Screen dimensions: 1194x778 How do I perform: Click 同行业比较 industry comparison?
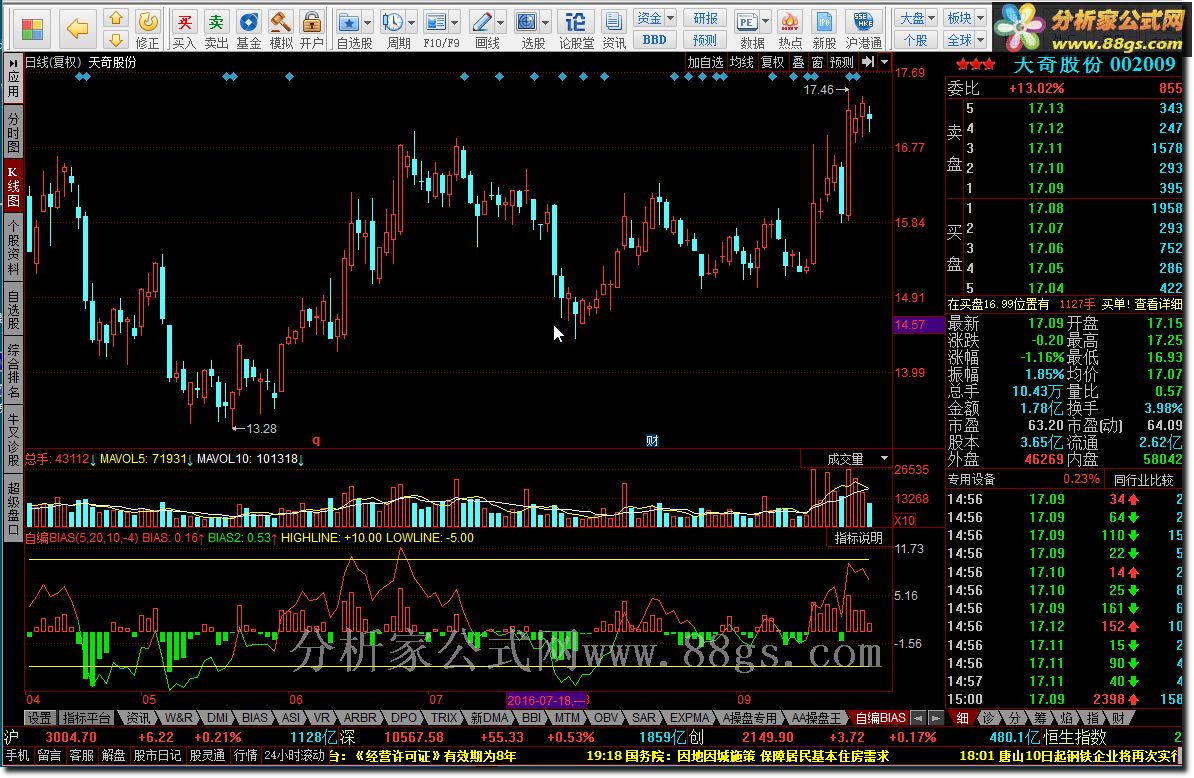[x=1143, y=480]
